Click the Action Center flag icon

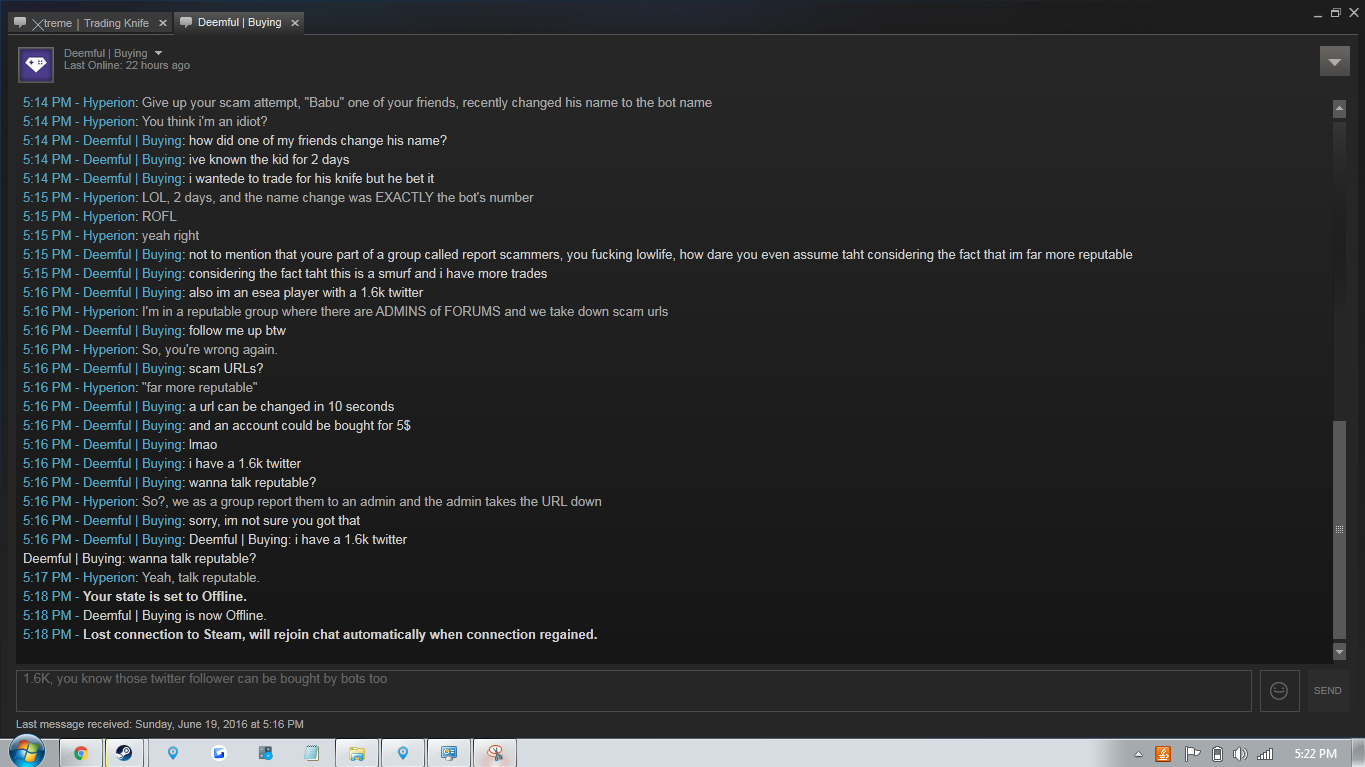pyautogui.click(x=1192, y=754)
